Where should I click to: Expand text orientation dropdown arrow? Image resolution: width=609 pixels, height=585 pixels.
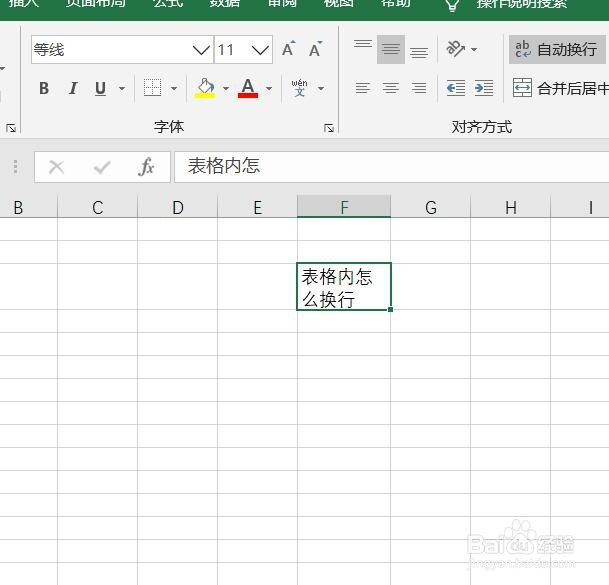click(x=474, y=49)
